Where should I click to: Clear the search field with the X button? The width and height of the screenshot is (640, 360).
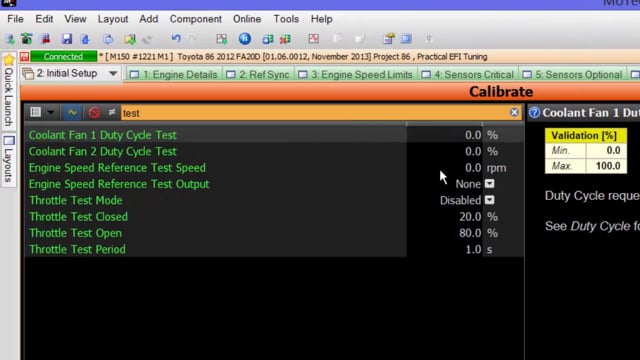coord(514,112)
